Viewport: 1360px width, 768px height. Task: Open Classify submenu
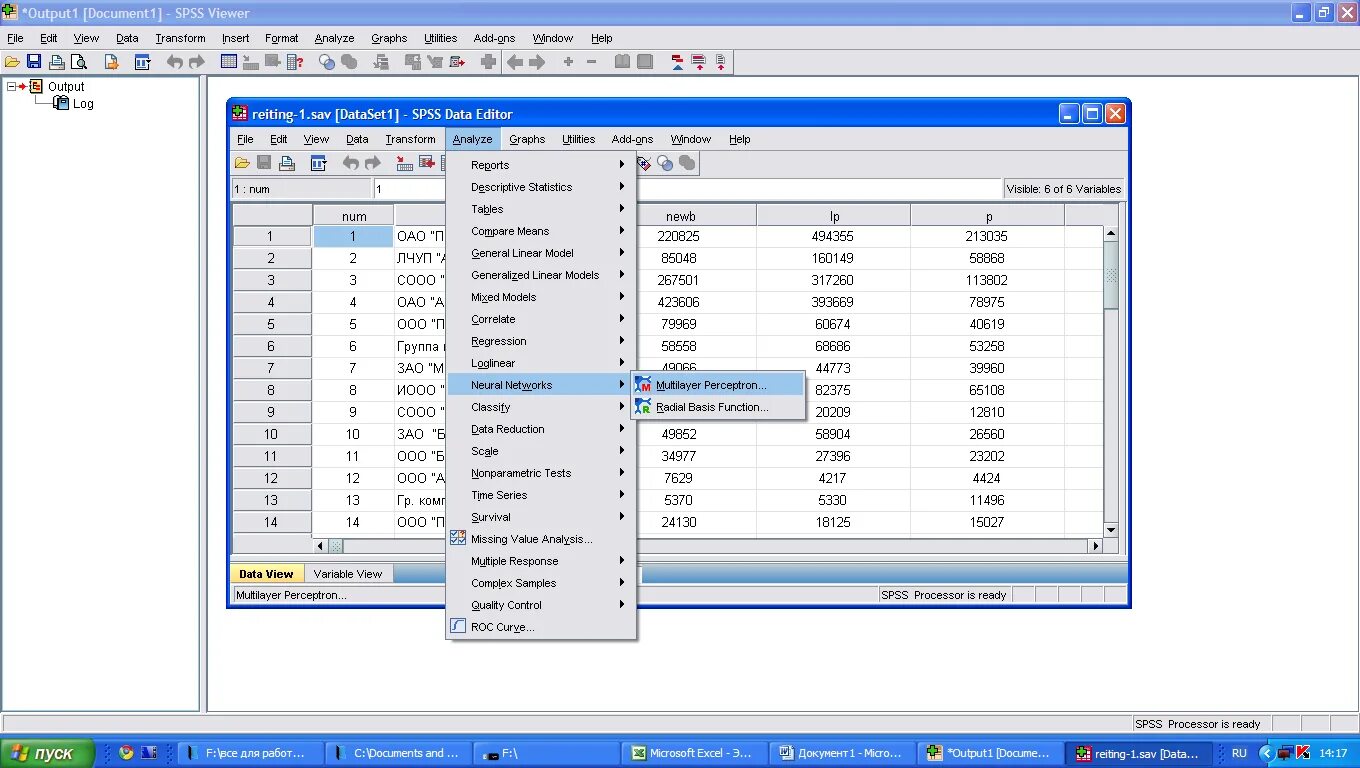(x=541, y=407)
